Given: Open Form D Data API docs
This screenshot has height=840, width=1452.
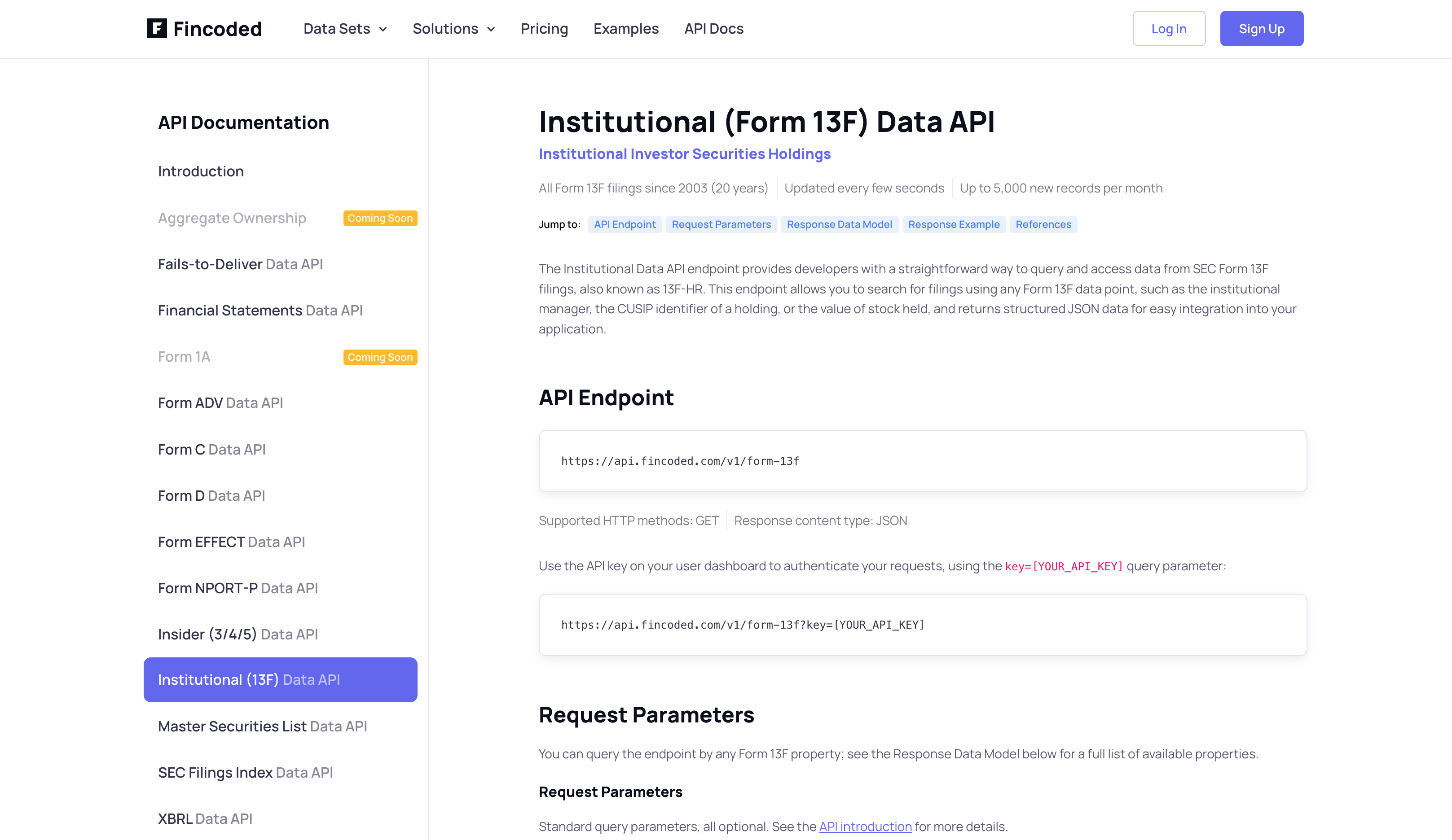Looking at the screenshot, I should pyautogui.click(x=211, y=496).
